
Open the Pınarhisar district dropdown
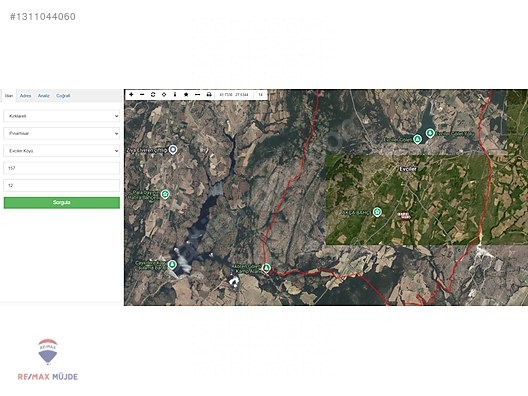point(62,133)
